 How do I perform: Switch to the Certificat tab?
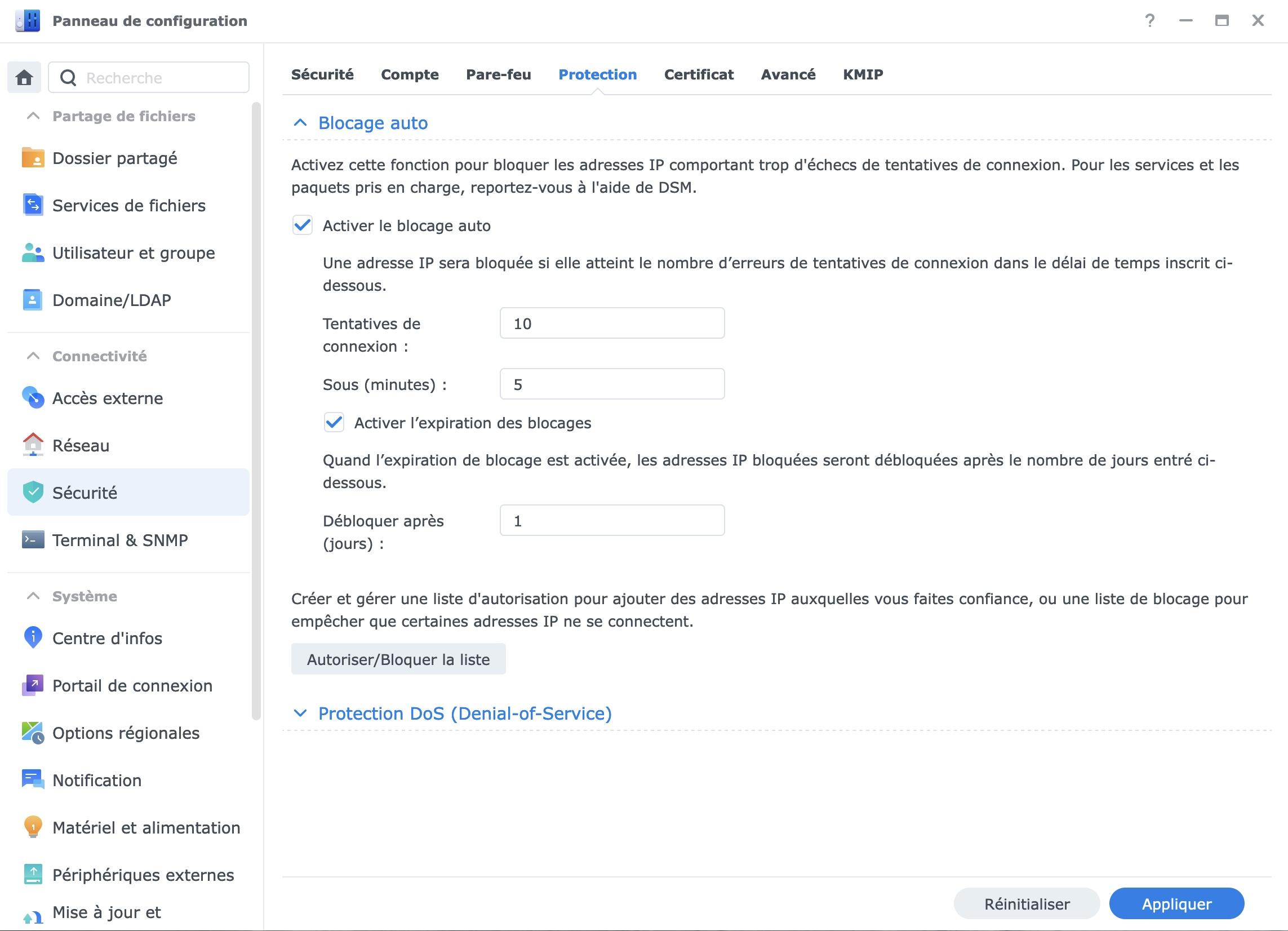click(699, 74)
